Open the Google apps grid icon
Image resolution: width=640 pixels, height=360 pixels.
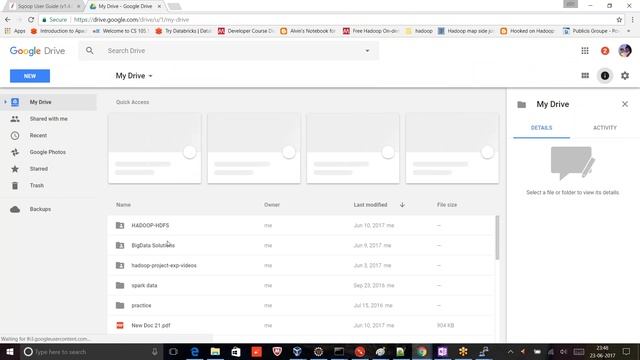[x=585, y=51]
